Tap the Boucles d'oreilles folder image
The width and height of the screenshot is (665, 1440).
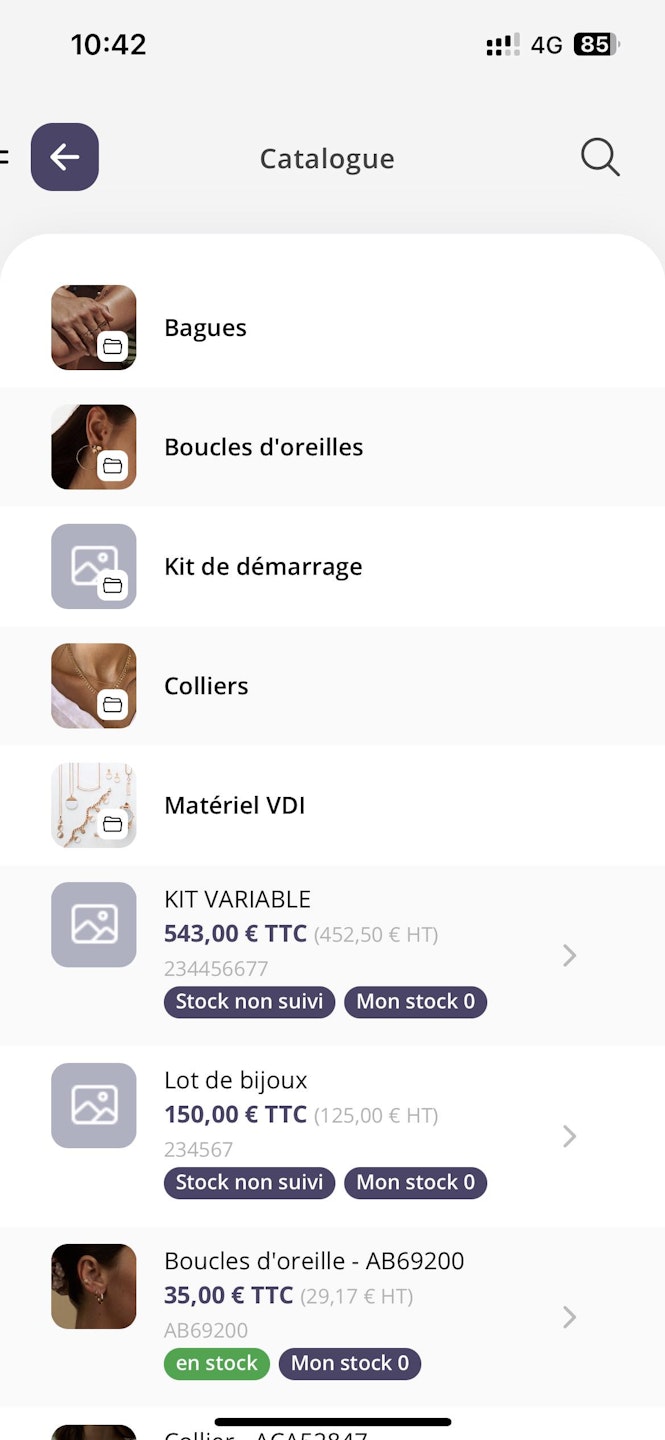[x=94, y=447]
